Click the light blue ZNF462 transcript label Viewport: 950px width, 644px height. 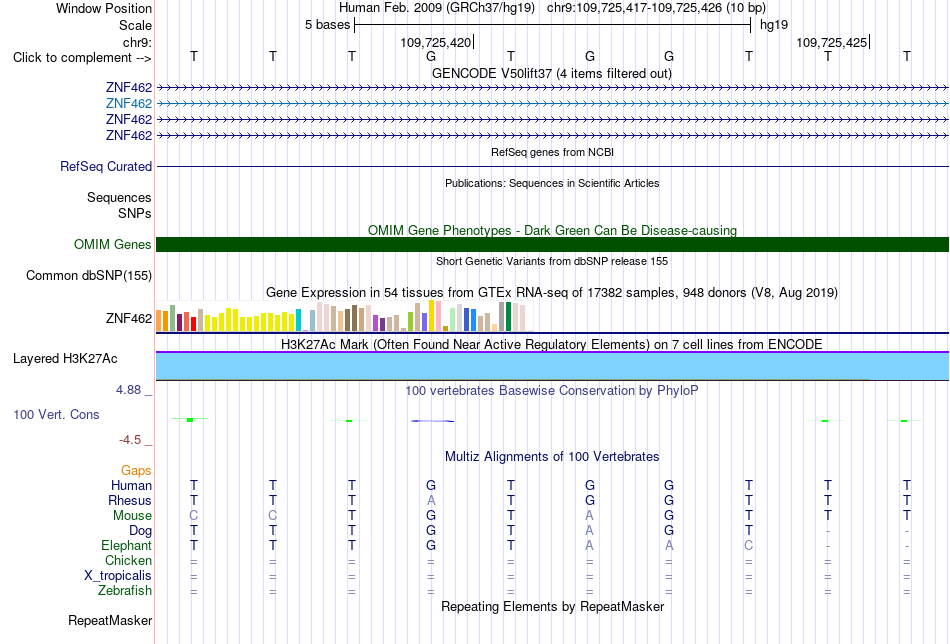click(128, 104)
